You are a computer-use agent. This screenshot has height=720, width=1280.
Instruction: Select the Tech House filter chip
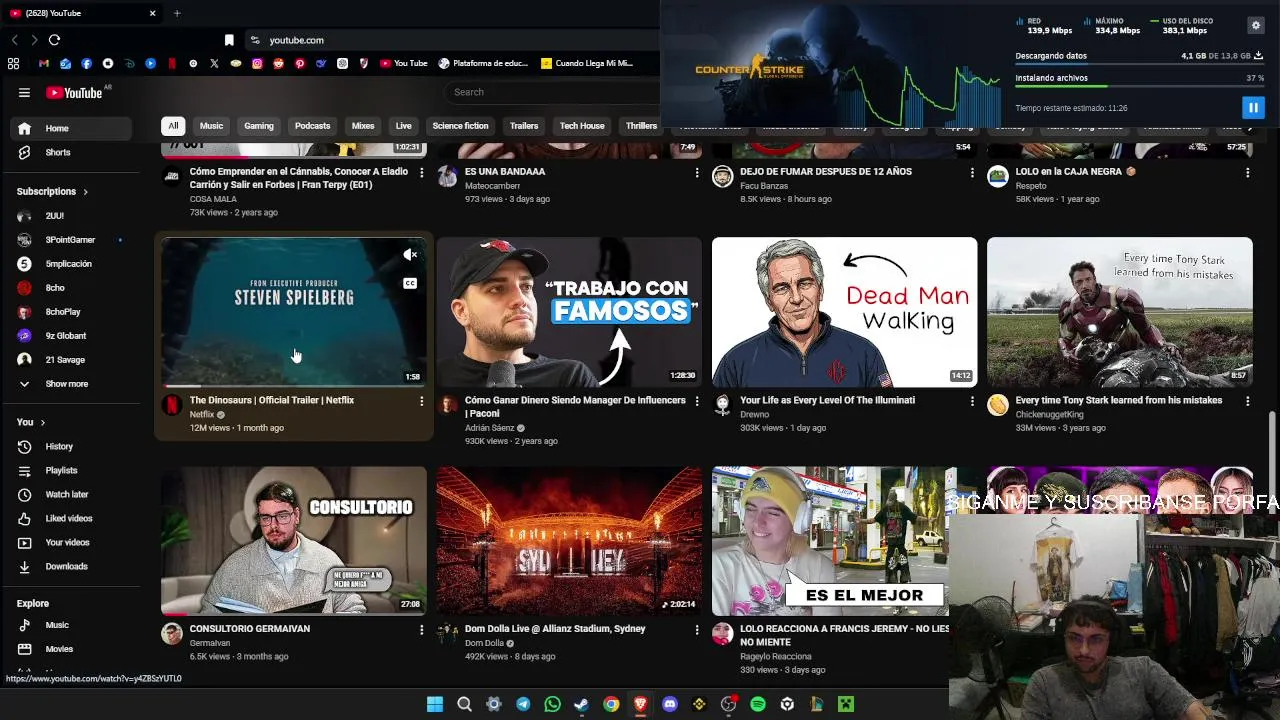582,126
